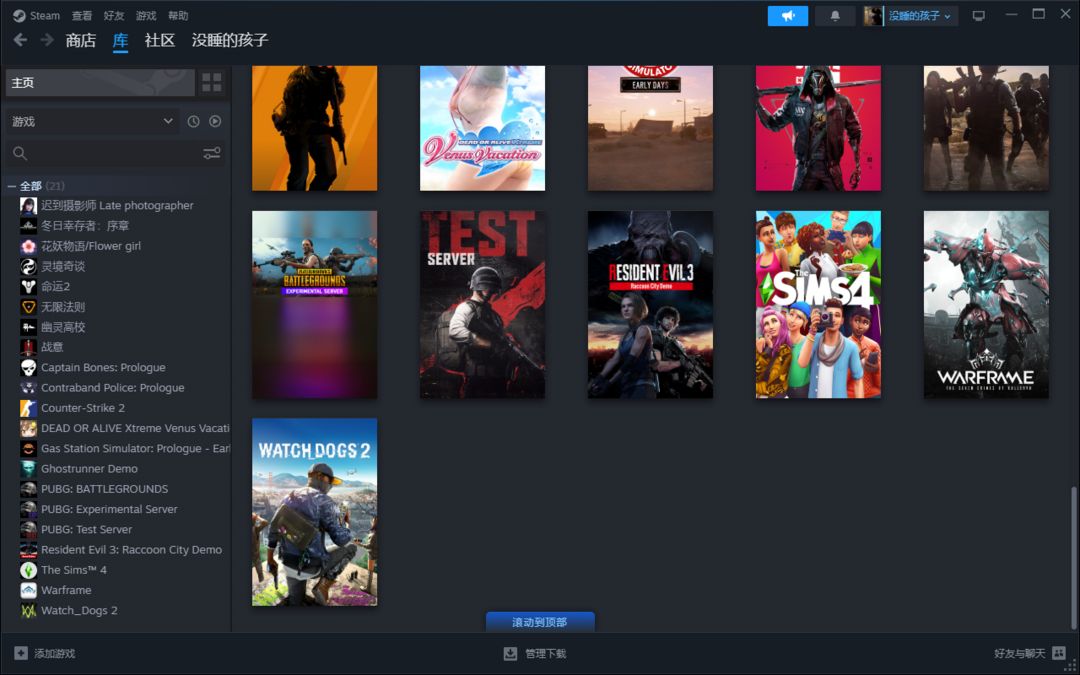
Task: Select 迟到摄影师 Late photographer entry
Action: [117, 205]
